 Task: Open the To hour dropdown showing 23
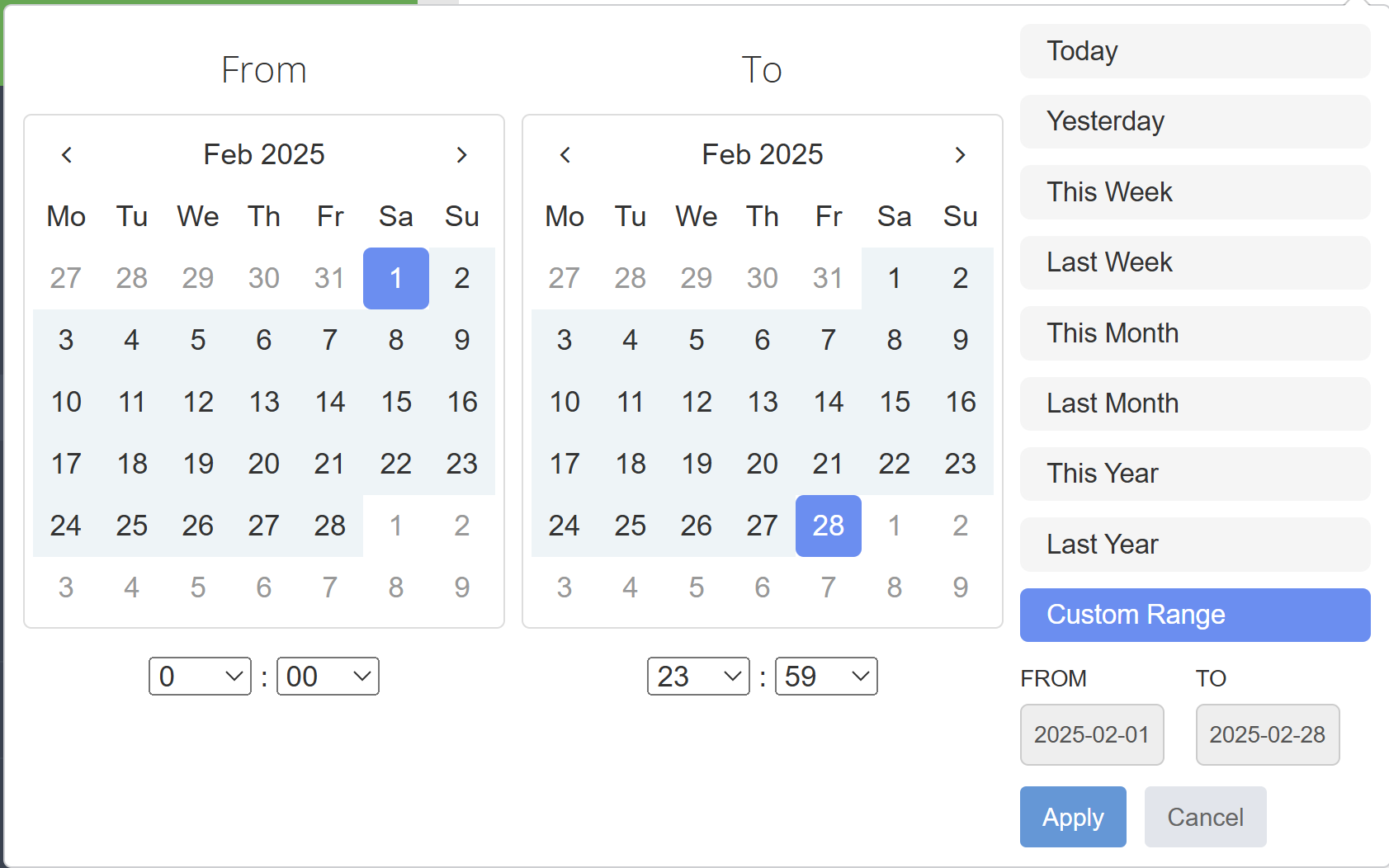[698, 676]
